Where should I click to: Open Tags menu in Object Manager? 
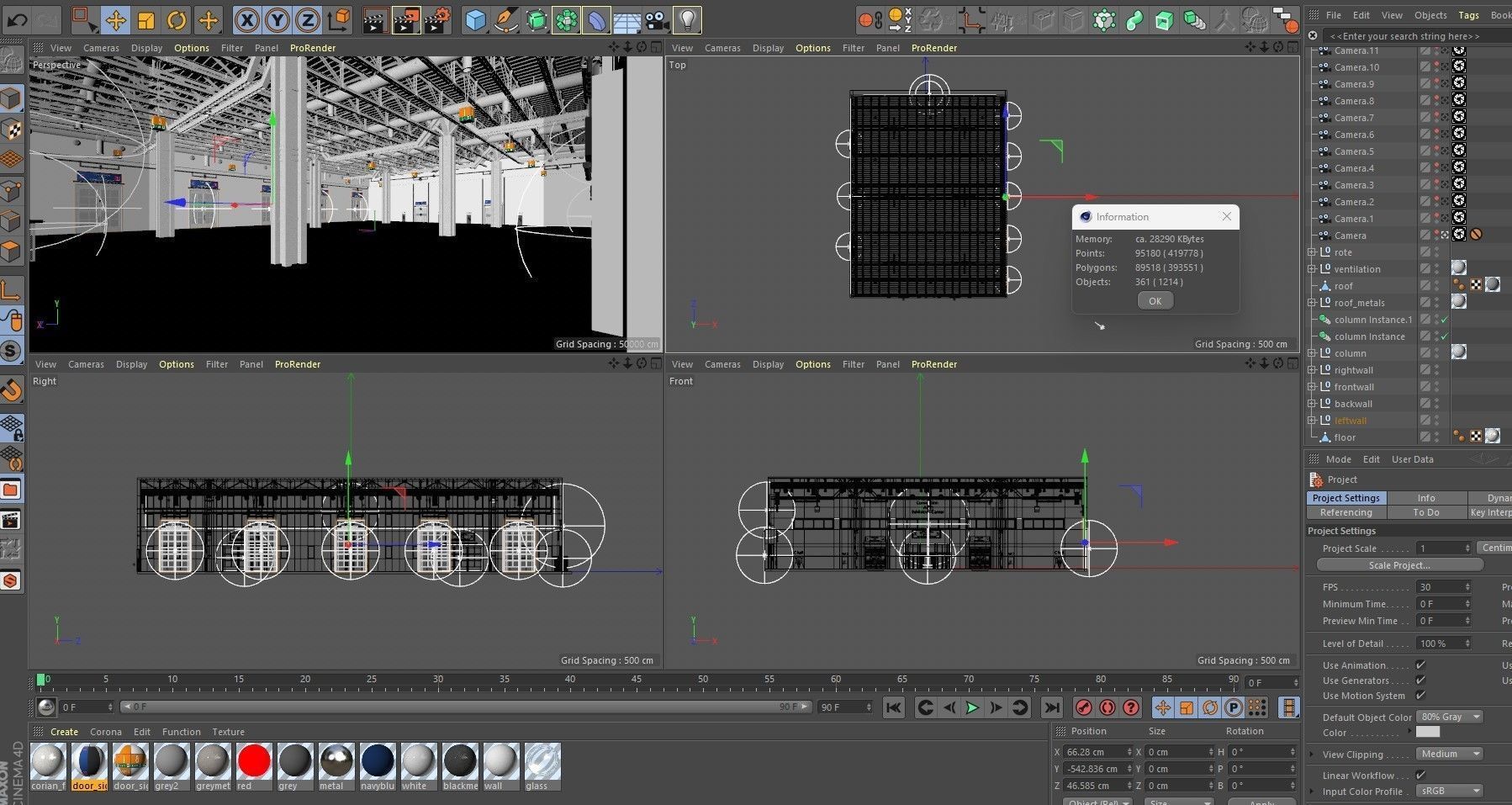click(1468, 15)
